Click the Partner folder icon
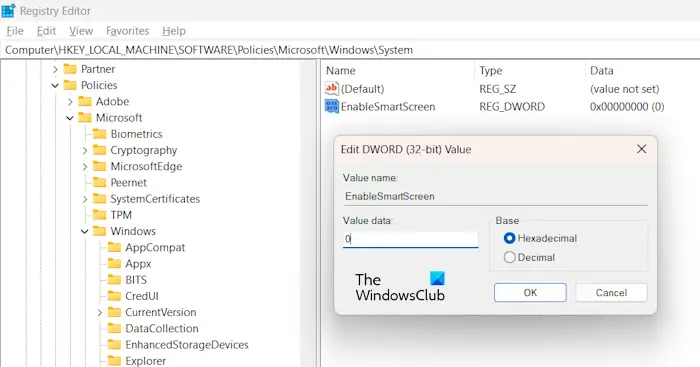 70,69
